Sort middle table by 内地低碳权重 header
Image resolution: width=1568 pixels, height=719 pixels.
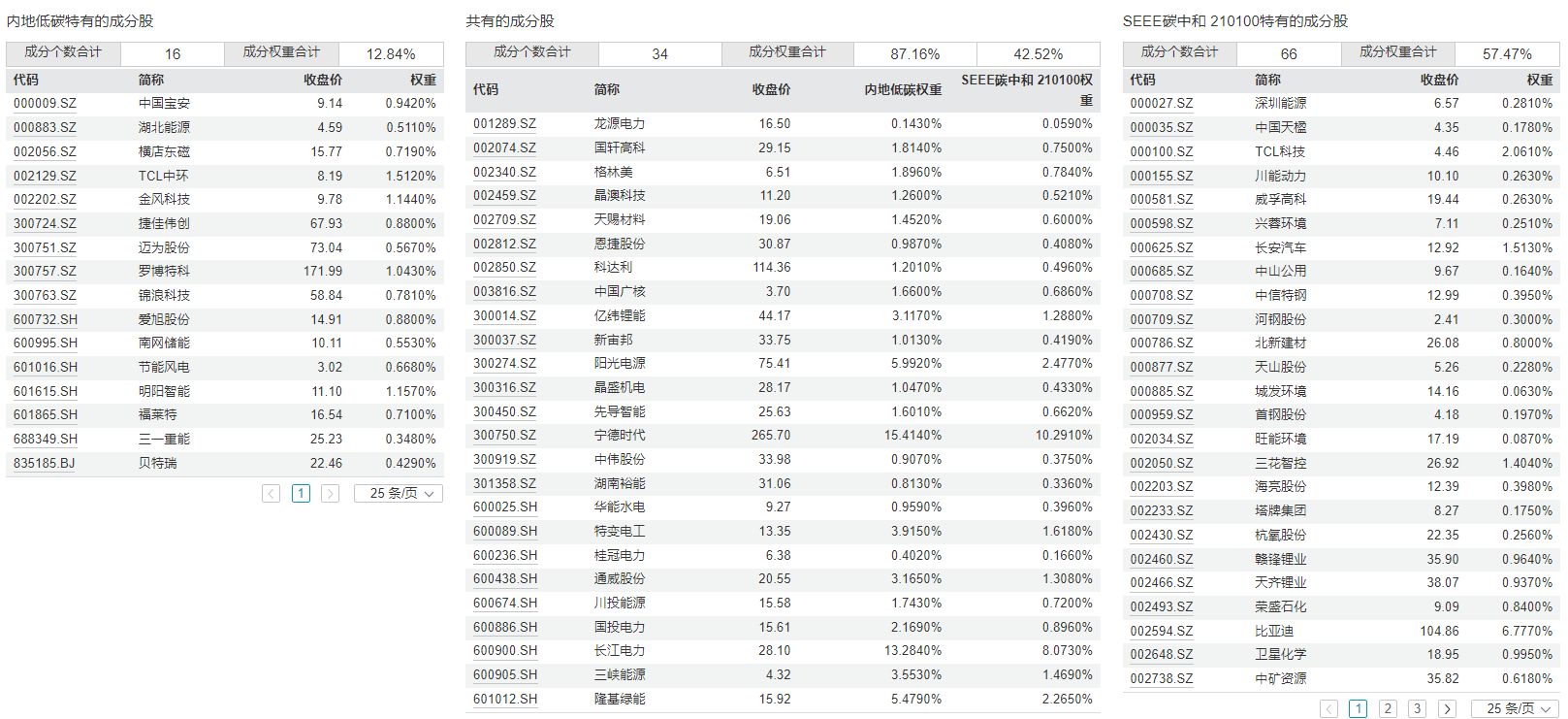[903, 89]
